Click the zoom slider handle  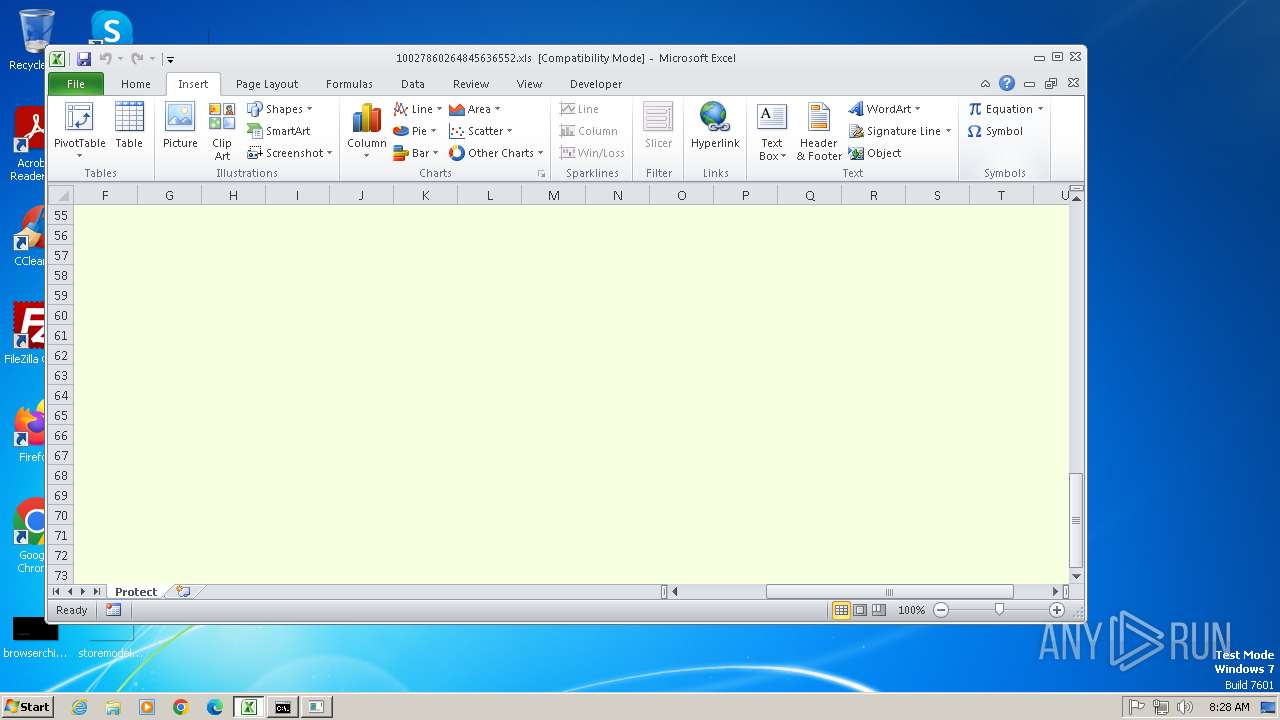pos(999,610)
